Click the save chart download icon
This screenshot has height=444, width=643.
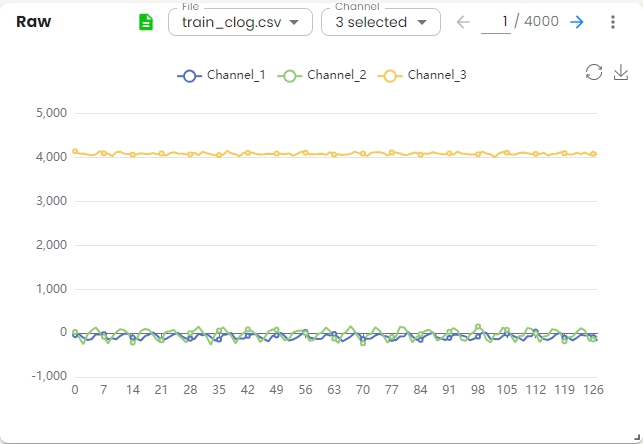[x=621, y=72]
